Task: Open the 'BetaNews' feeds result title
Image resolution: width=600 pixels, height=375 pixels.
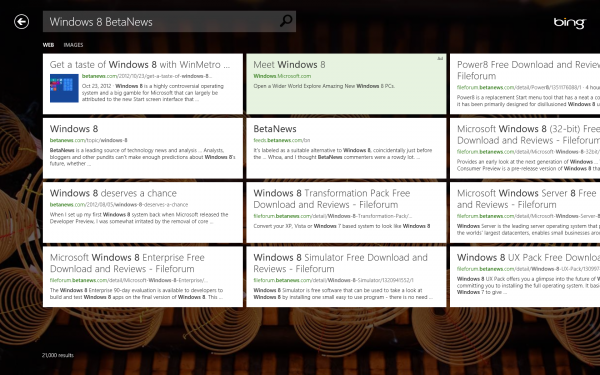Action: [275, 129]
